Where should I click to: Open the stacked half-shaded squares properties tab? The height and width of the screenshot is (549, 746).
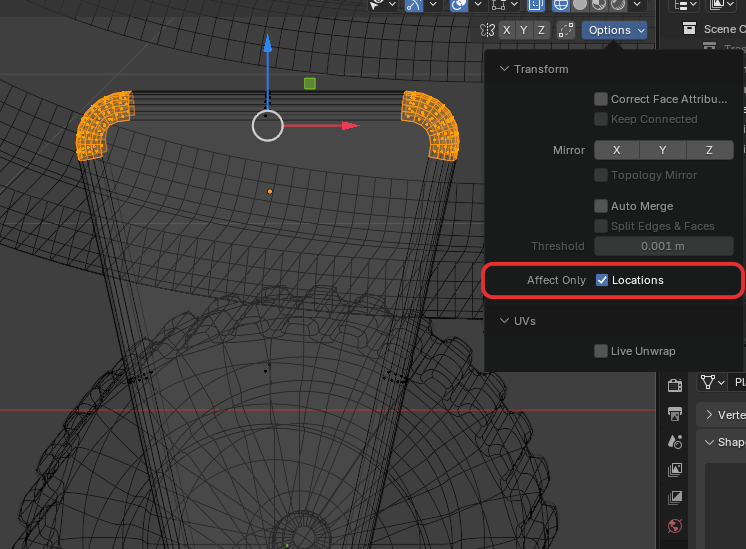[x=675, y=498]
